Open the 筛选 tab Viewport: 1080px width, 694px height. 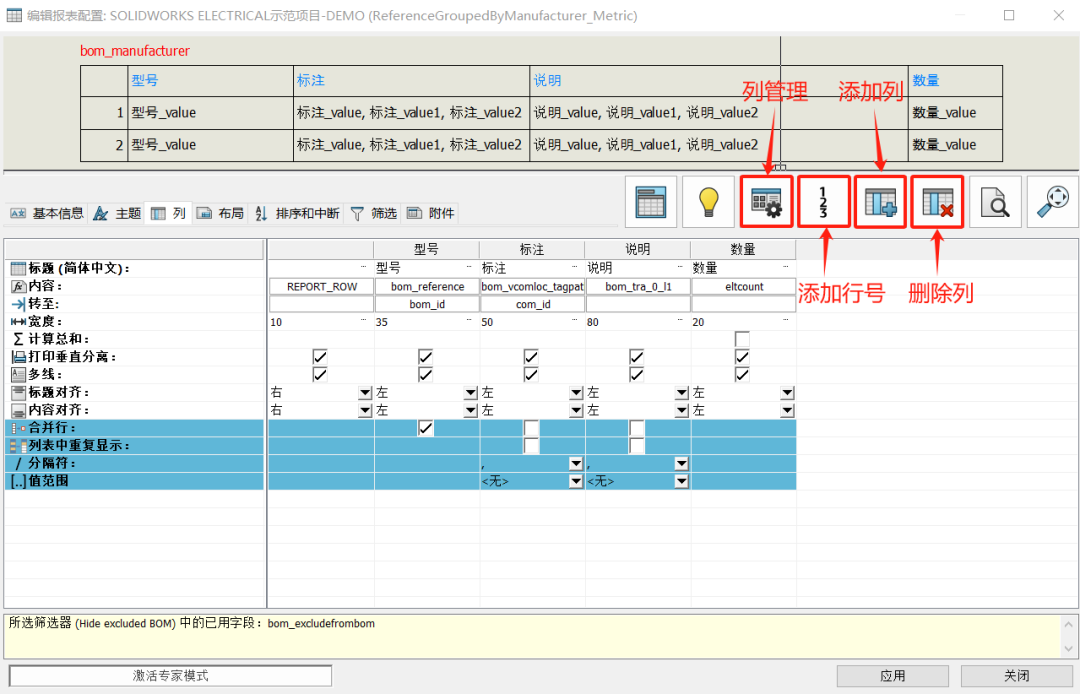click(374, 213)
